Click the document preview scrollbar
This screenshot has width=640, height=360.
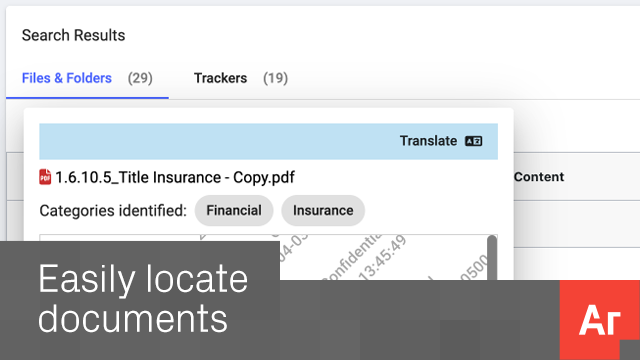tap(492, 258)
